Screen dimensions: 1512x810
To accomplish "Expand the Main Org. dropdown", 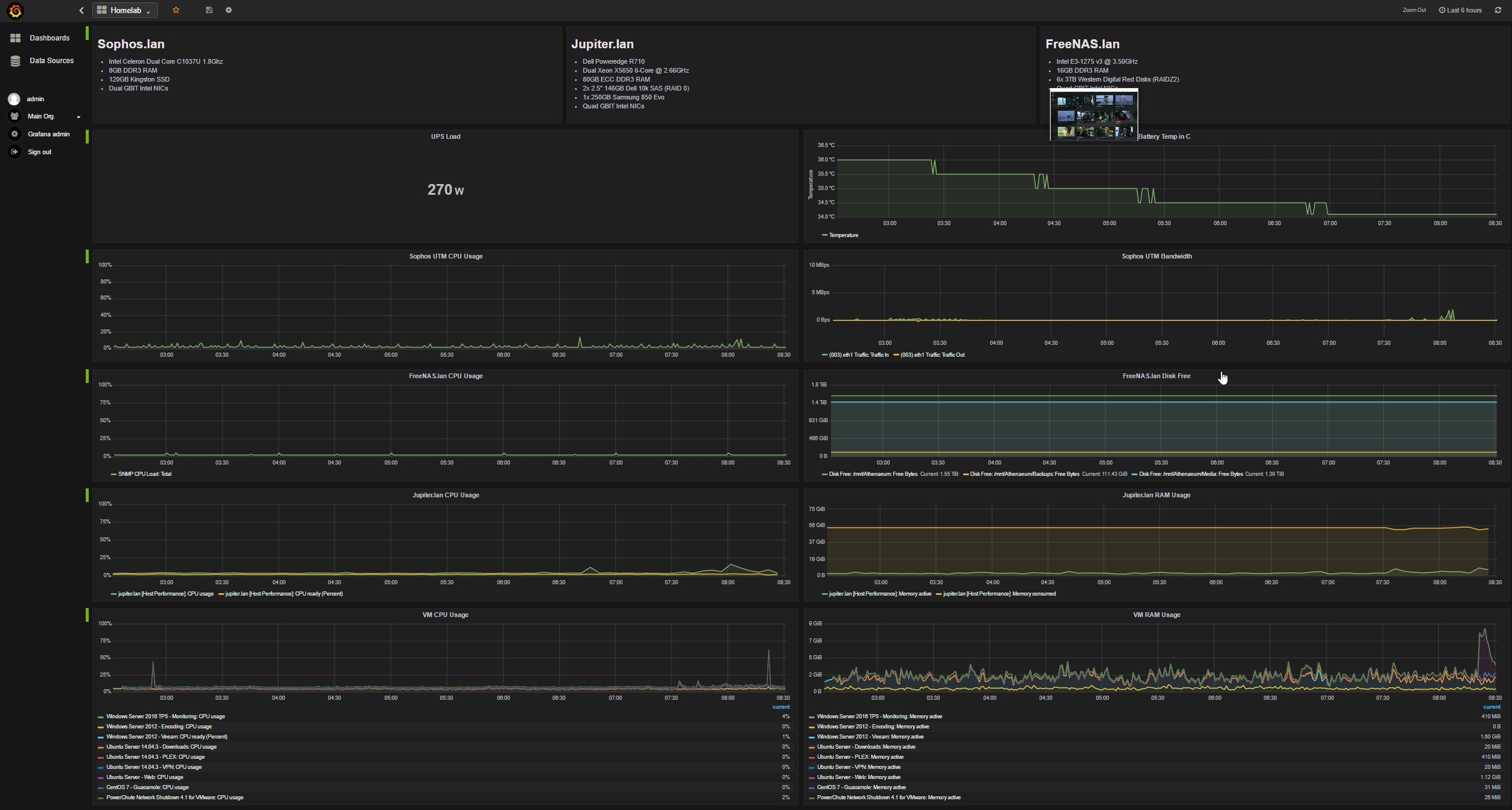I will 79,117.
